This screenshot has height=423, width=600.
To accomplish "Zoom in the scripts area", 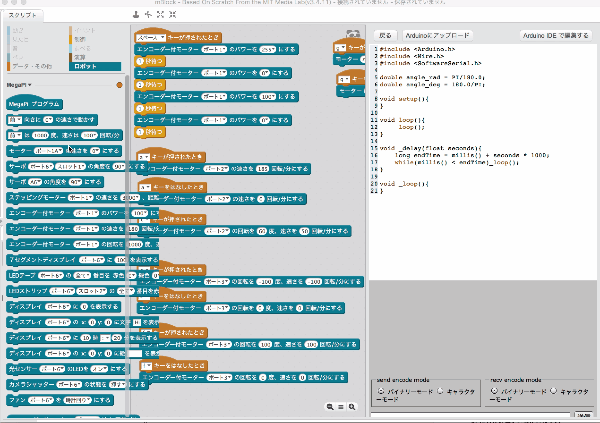I will [352, 407].
